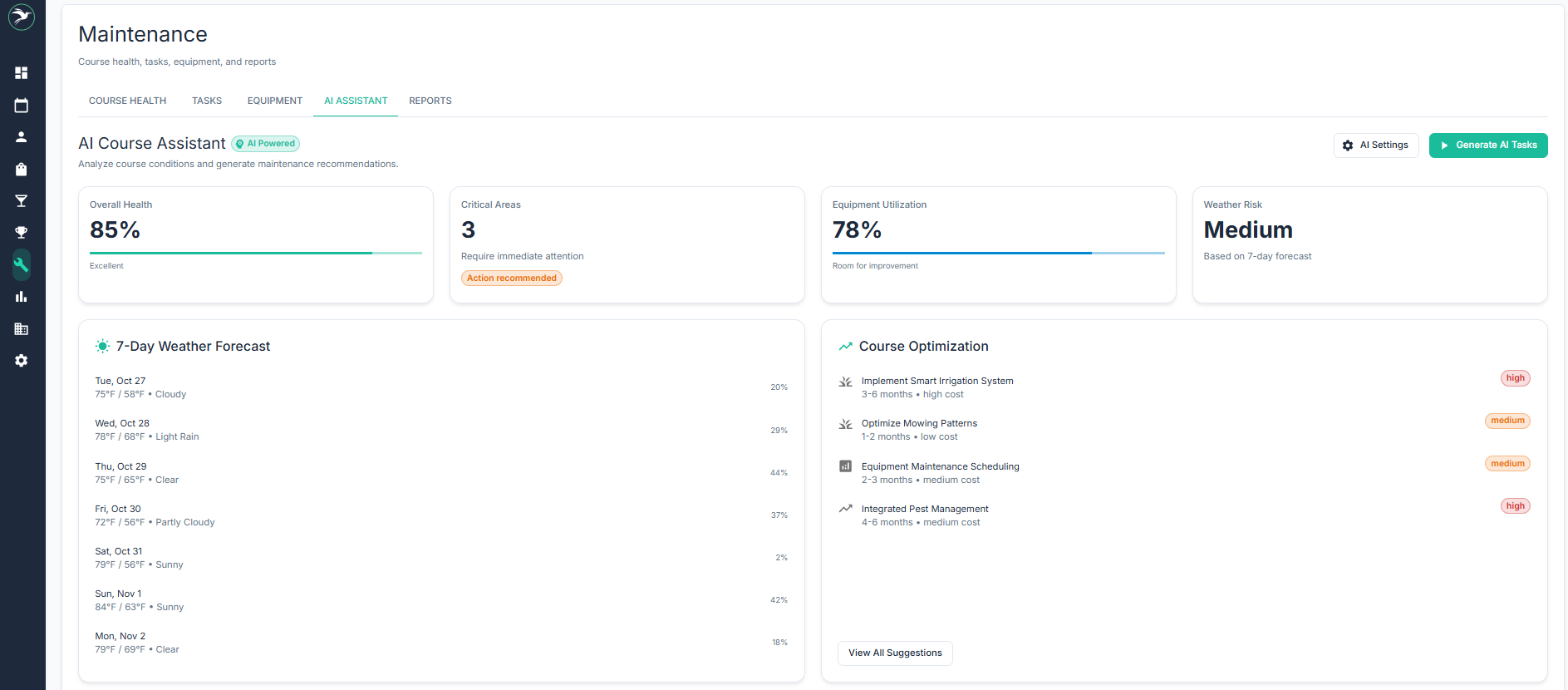Viewport: 1568px width, 690px height.
Task: Open the settings gear icon in the sidebar
Action: tap(22, 361)
